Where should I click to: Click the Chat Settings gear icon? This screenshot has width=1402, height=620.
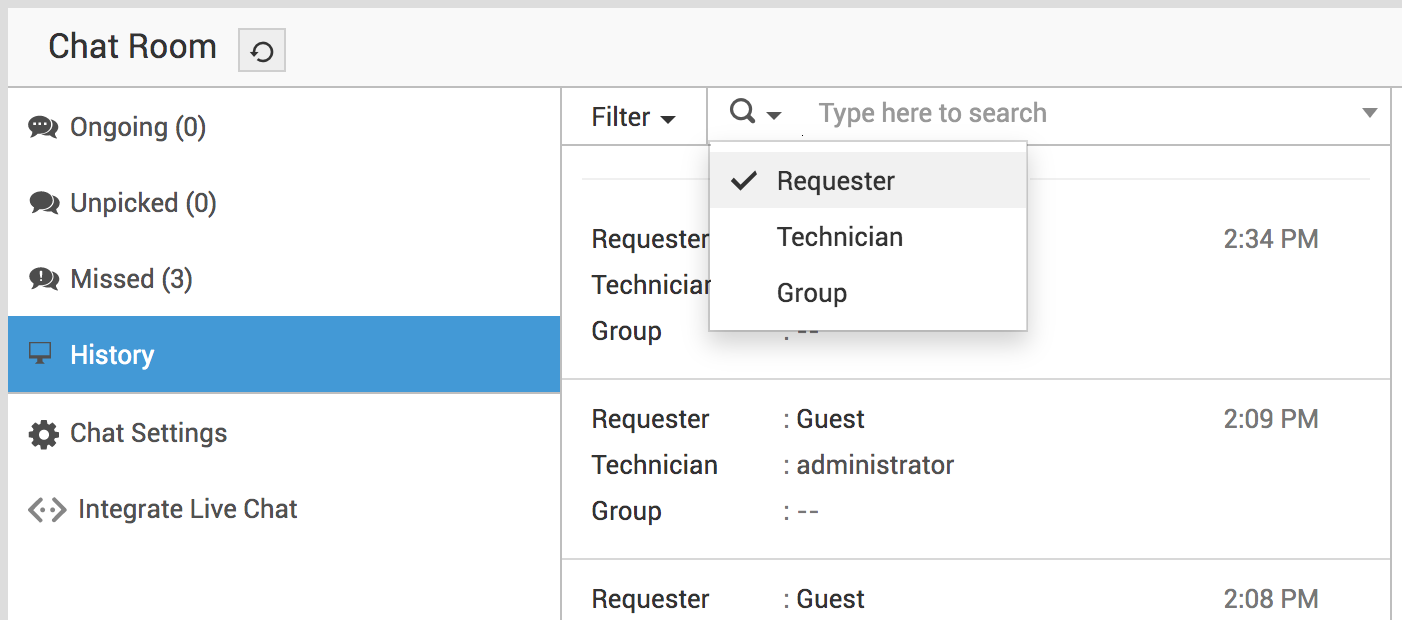coord(44,434)
